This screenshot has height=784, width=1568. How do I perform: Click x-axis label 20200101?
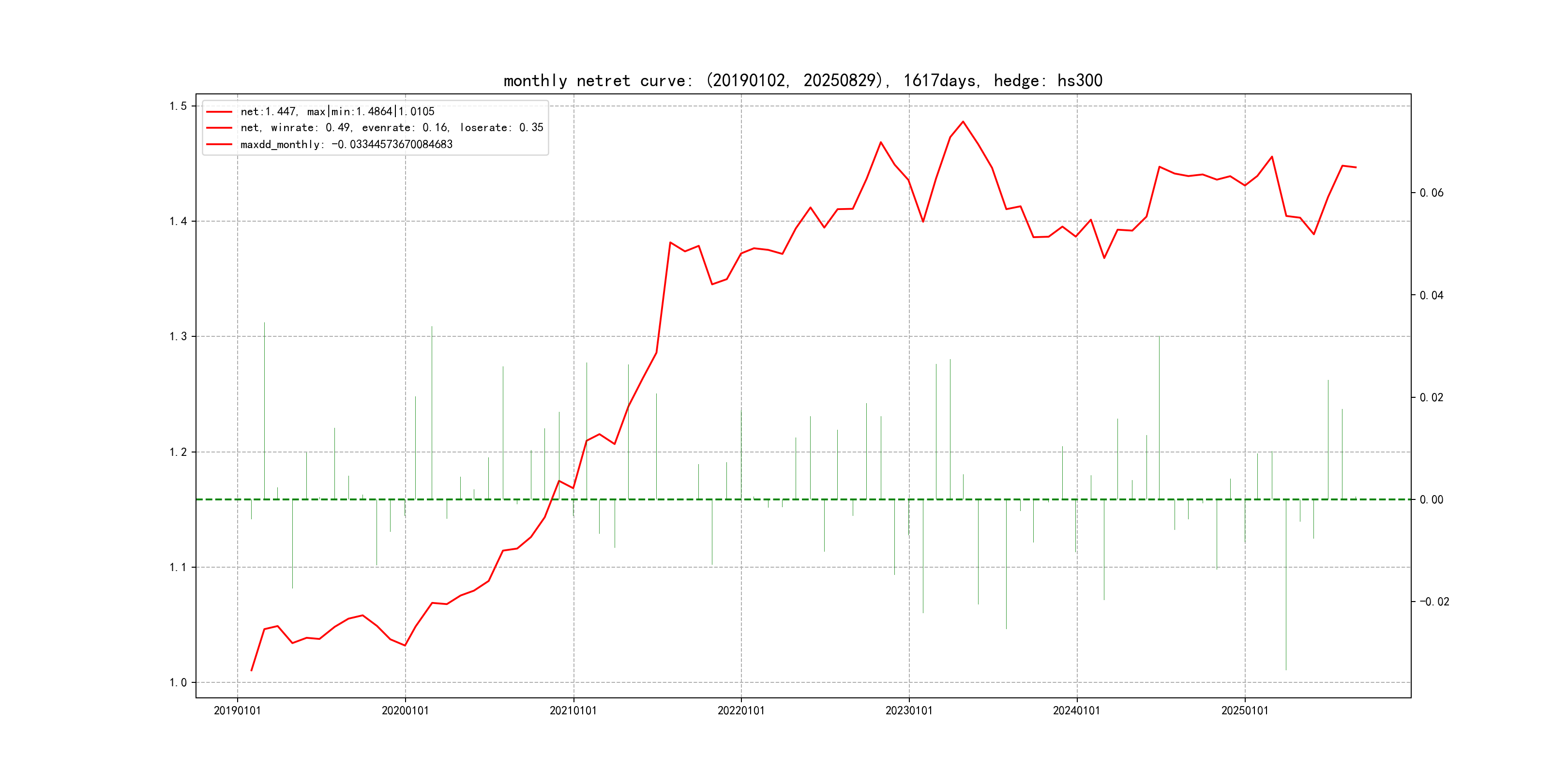point(406,710)
